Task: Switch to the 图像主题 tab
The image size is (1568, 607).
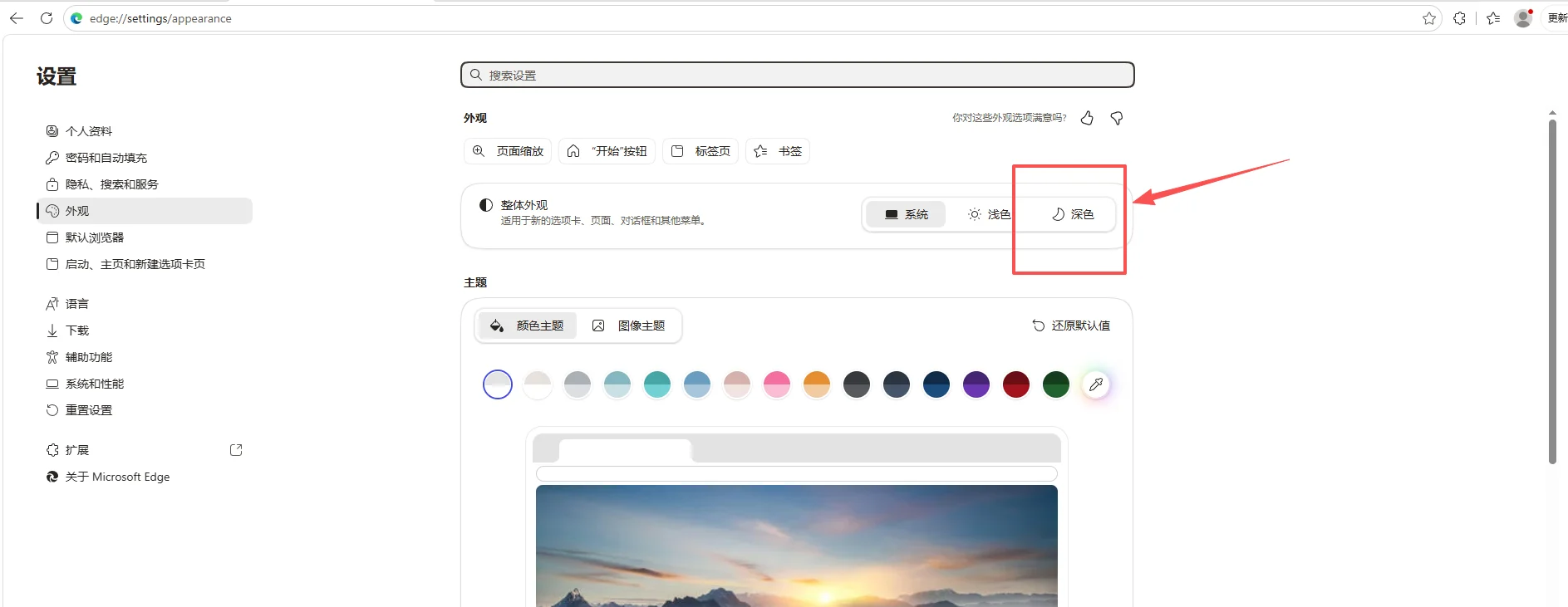Action: tap(629, 326)
